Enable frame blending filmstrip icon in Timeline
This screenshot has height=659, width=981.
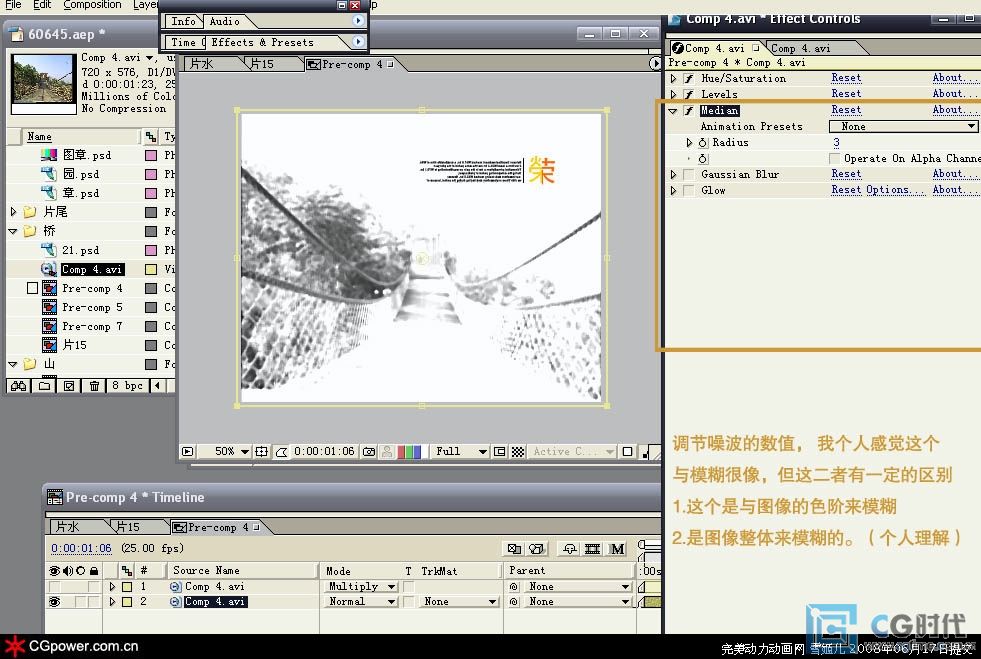592,549
